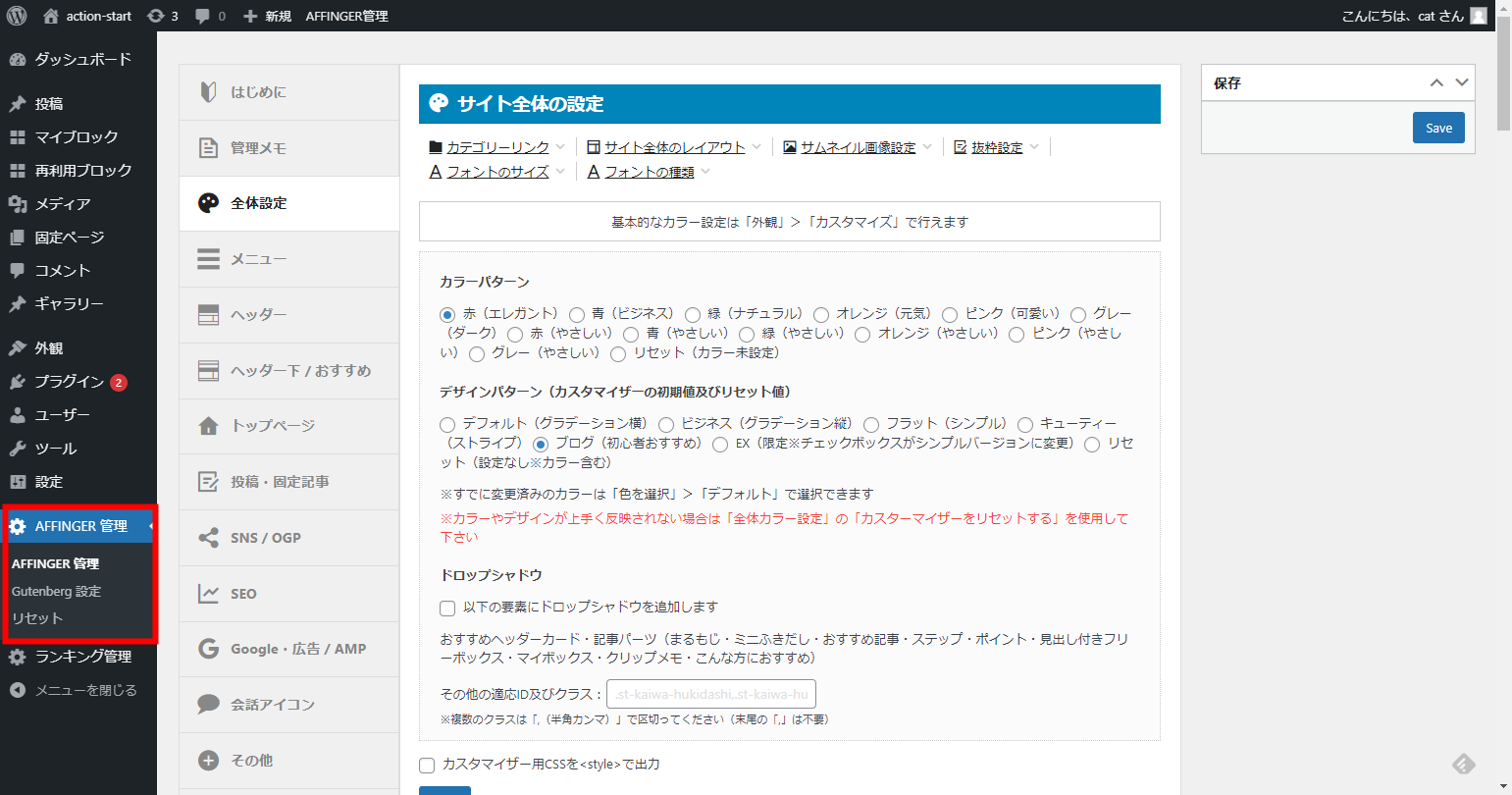Click the WordPress logo icon
Image resolution: width=1512 pixels, height=795 pixels.
click(17, 16)
